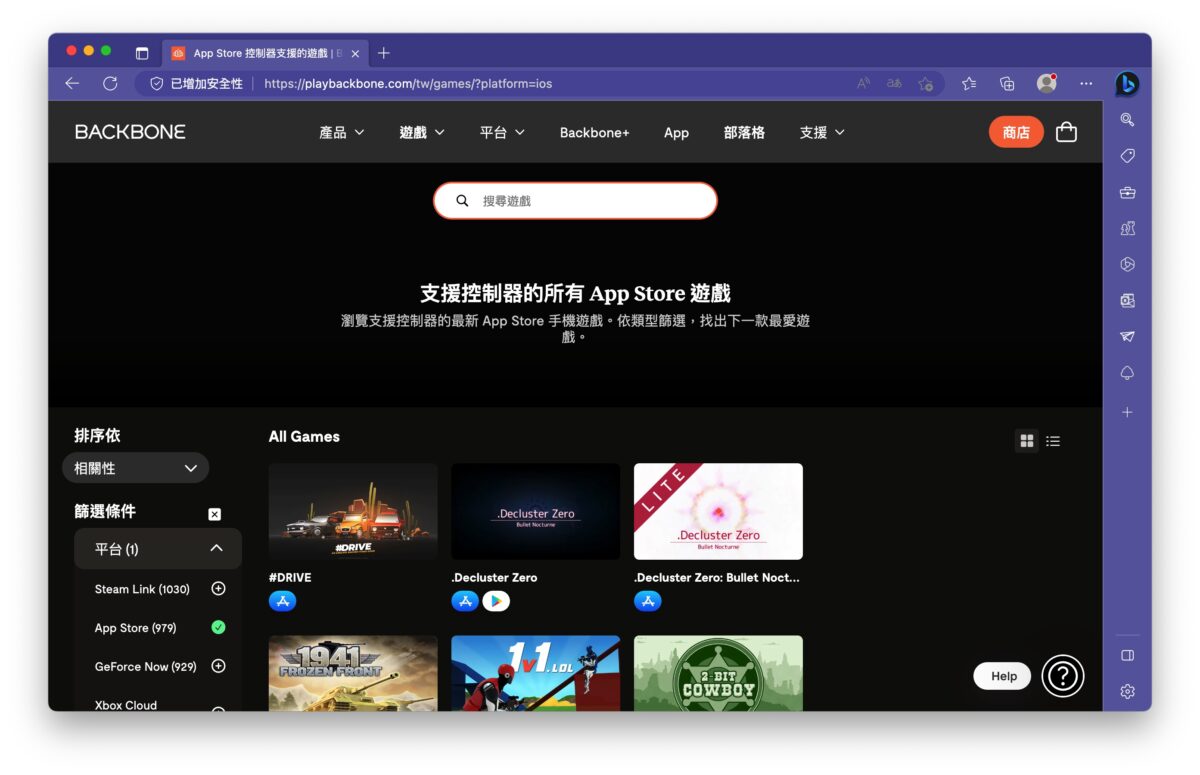Add page to favorites star icon
Image resolution: width=1200 pixels, height=775 pixels.
pos(926,84)
